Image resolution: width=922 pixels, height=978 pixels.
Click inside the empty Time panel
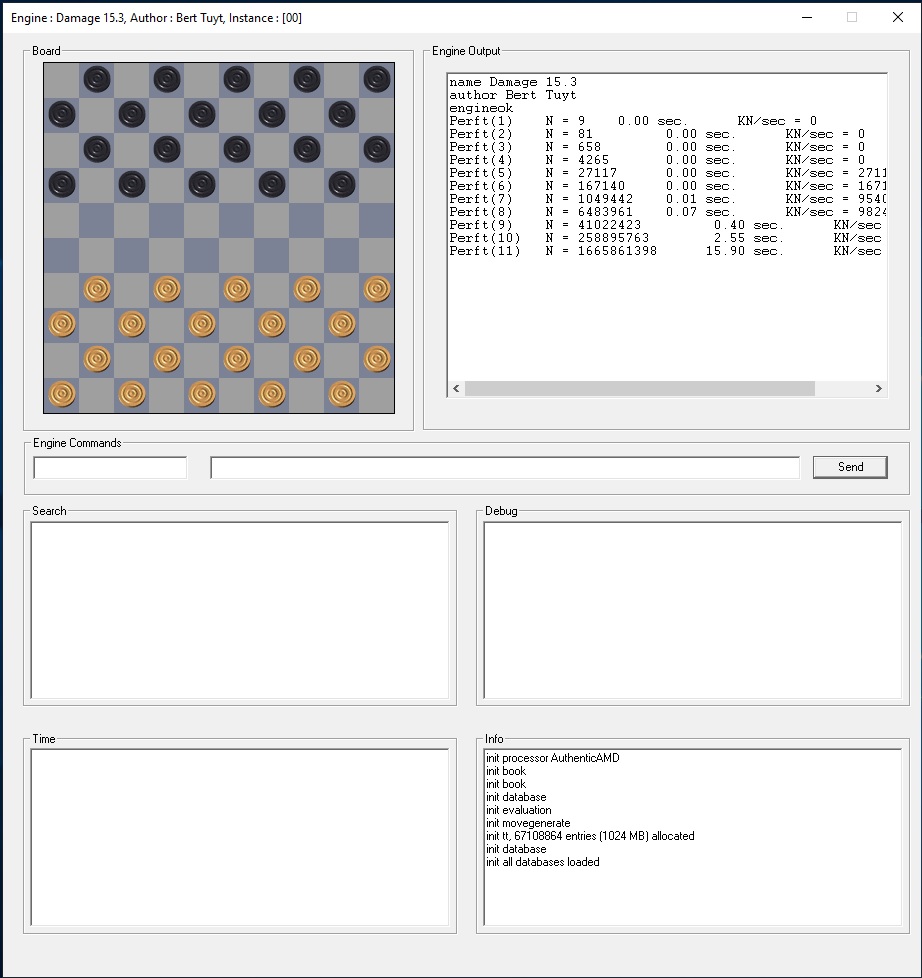pos(240,838)
